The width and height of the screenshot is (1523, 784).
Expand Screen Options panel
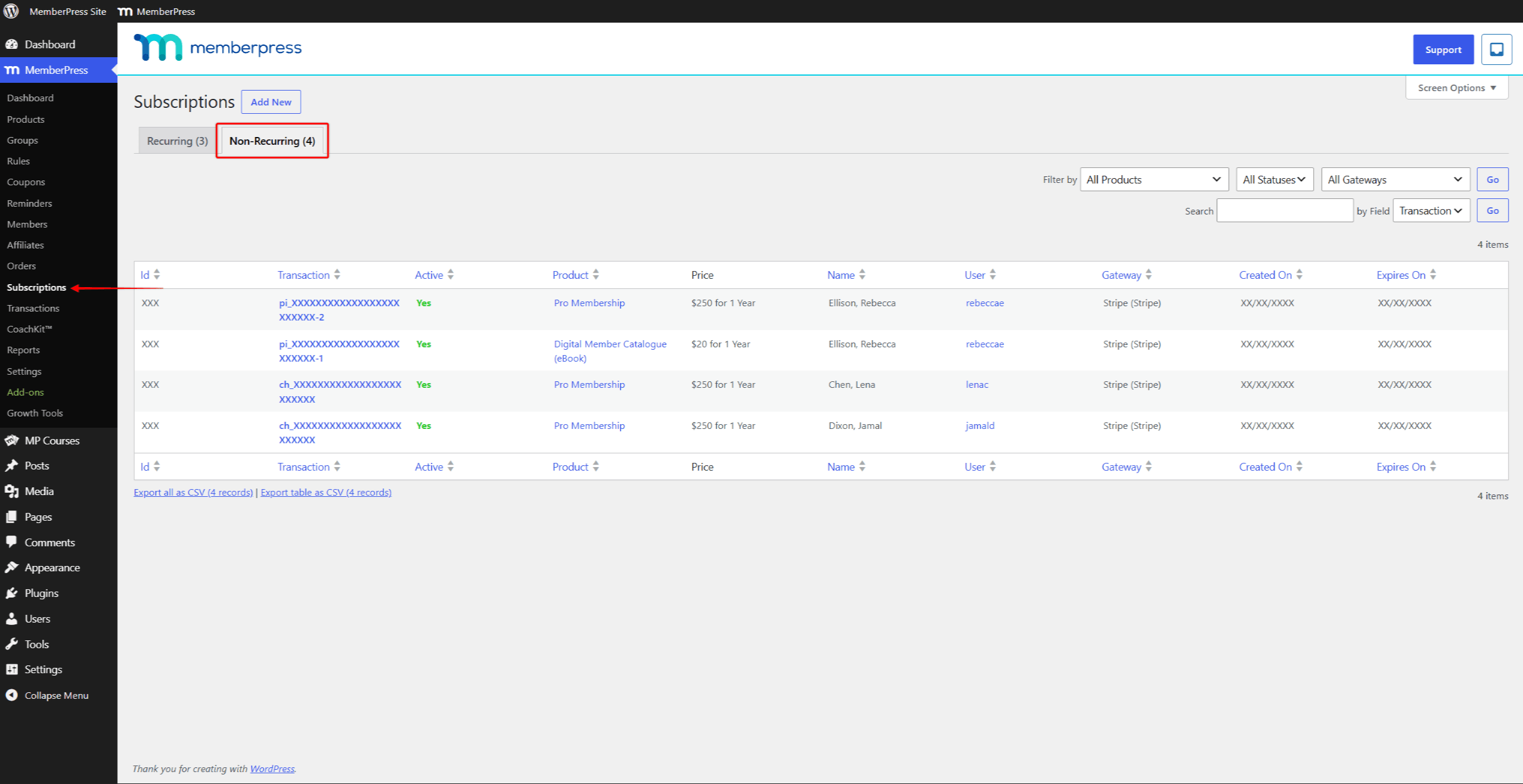click(1457, 88)
